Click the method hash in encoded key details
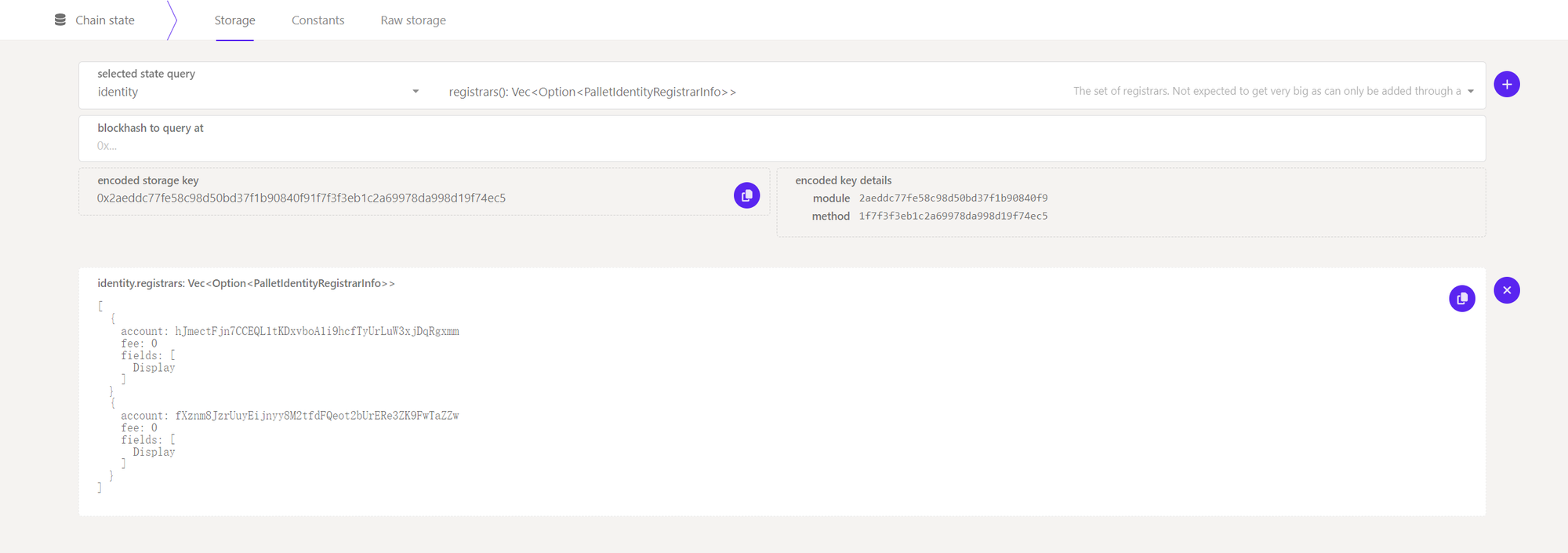Screen dimensions: 1568x553 click(x=953, y=216)
